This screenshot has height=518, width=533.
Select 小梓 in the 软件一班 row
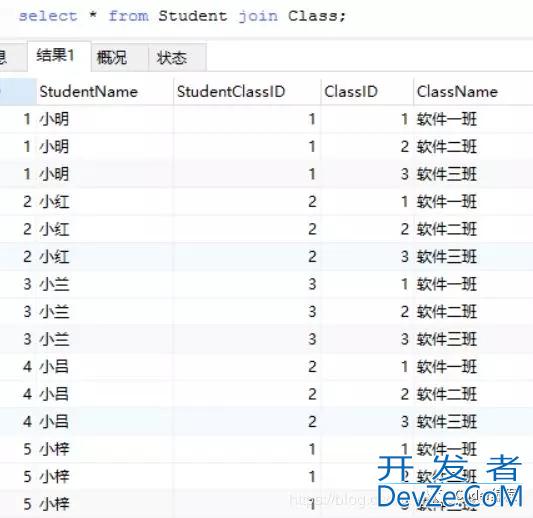54,450
